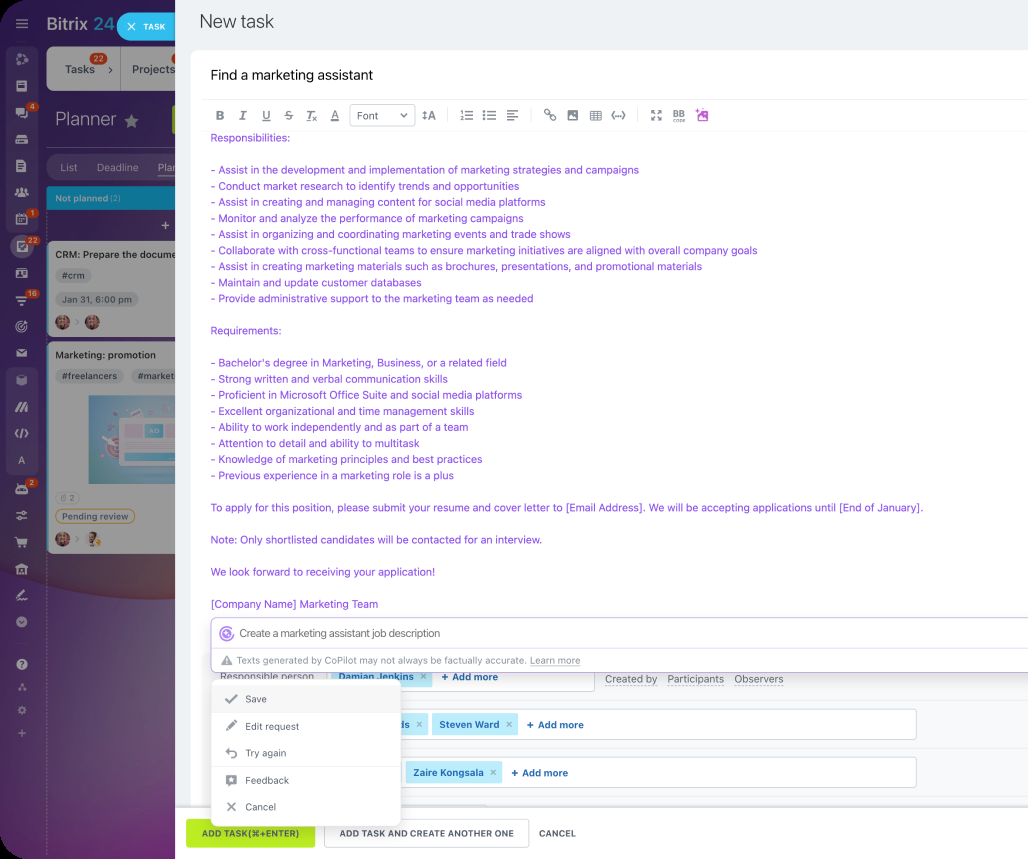Viewport: 1028px width, 859px height.
Task: Open the Font dropdown
Action: pyautogui.click(x=381, y=115)
